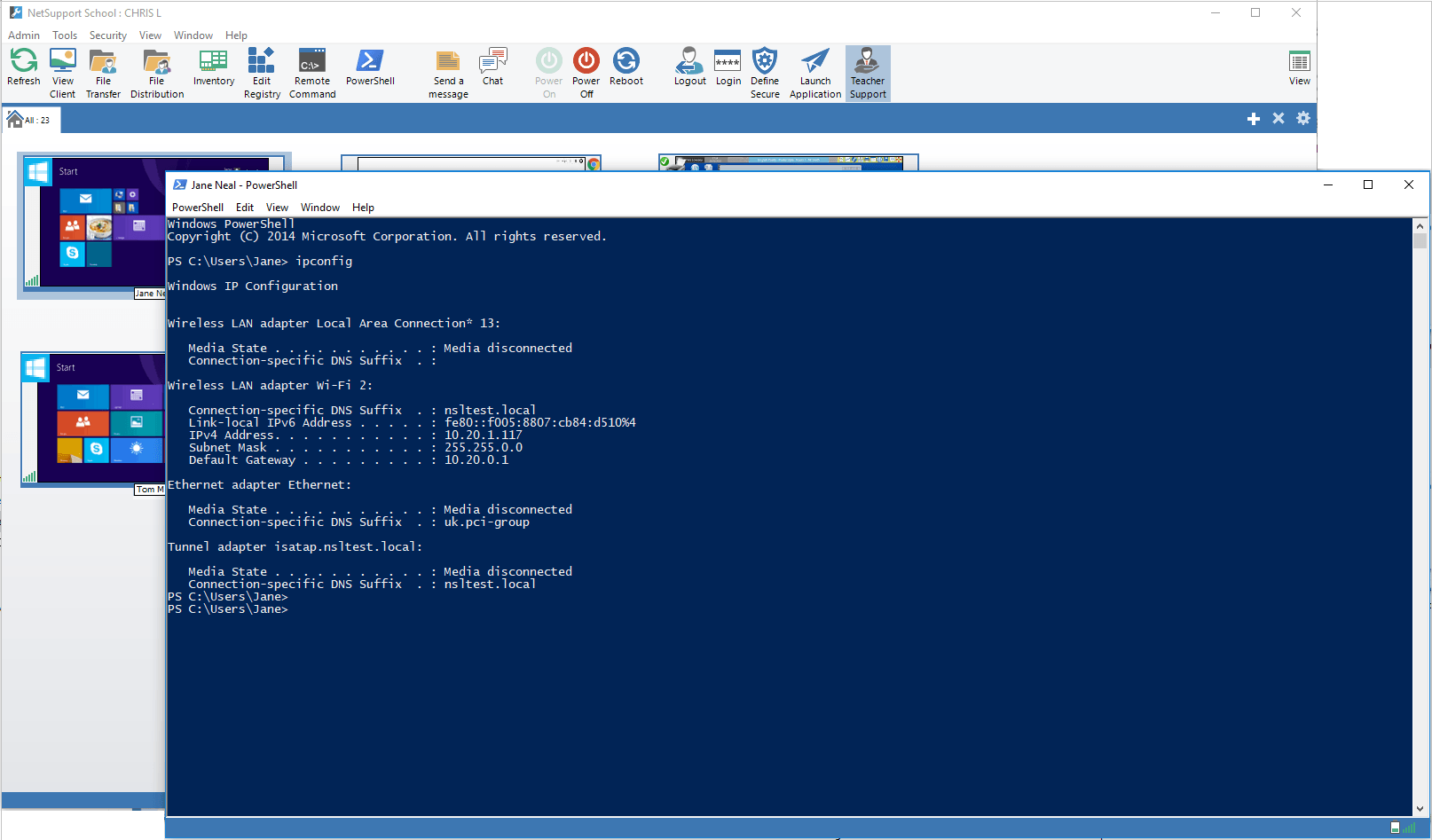Open the View layout dropdown
Image resolution: width=1432 pixels, height=840 pixels.
click(x=1299, y=67)
